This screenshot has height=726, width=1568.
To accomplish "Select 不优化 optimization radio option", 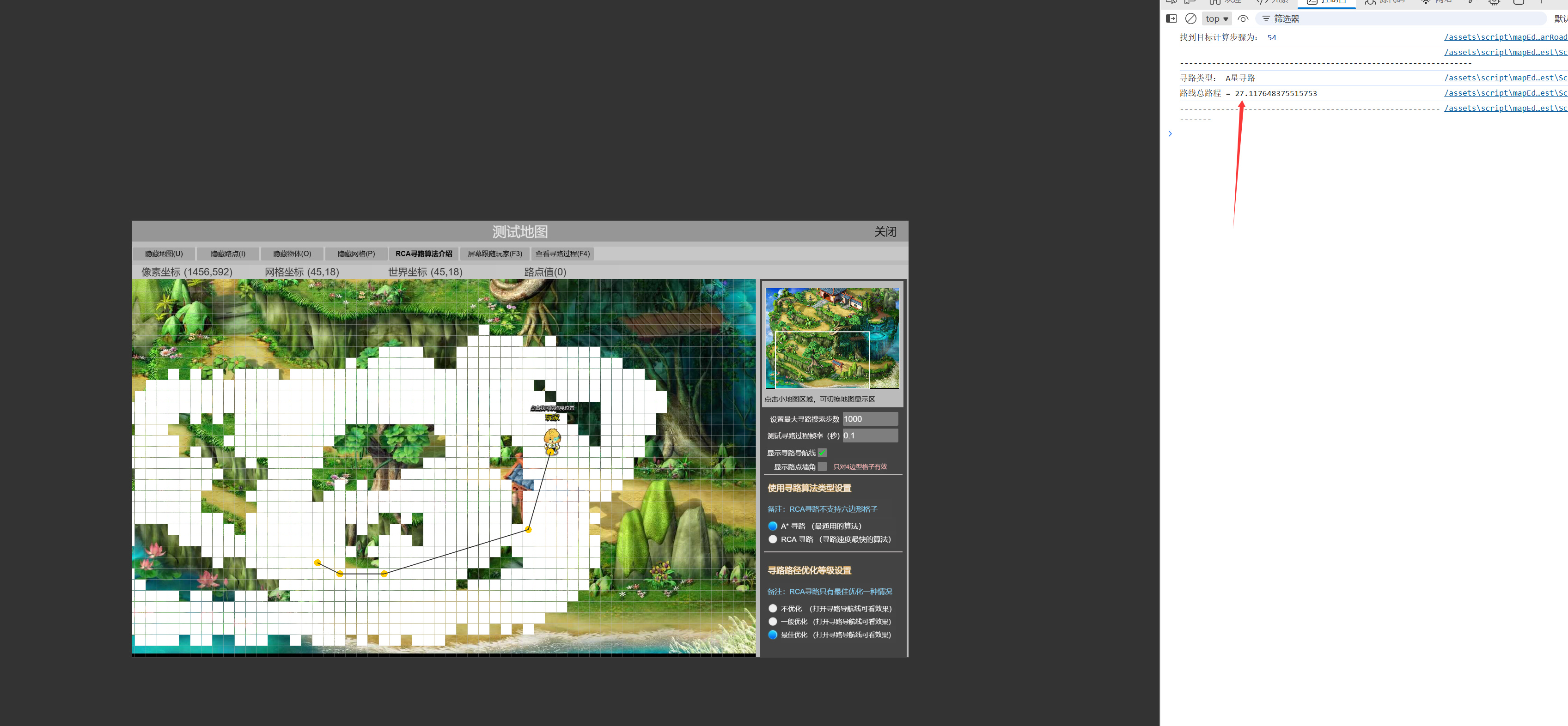I will (772, 609).
